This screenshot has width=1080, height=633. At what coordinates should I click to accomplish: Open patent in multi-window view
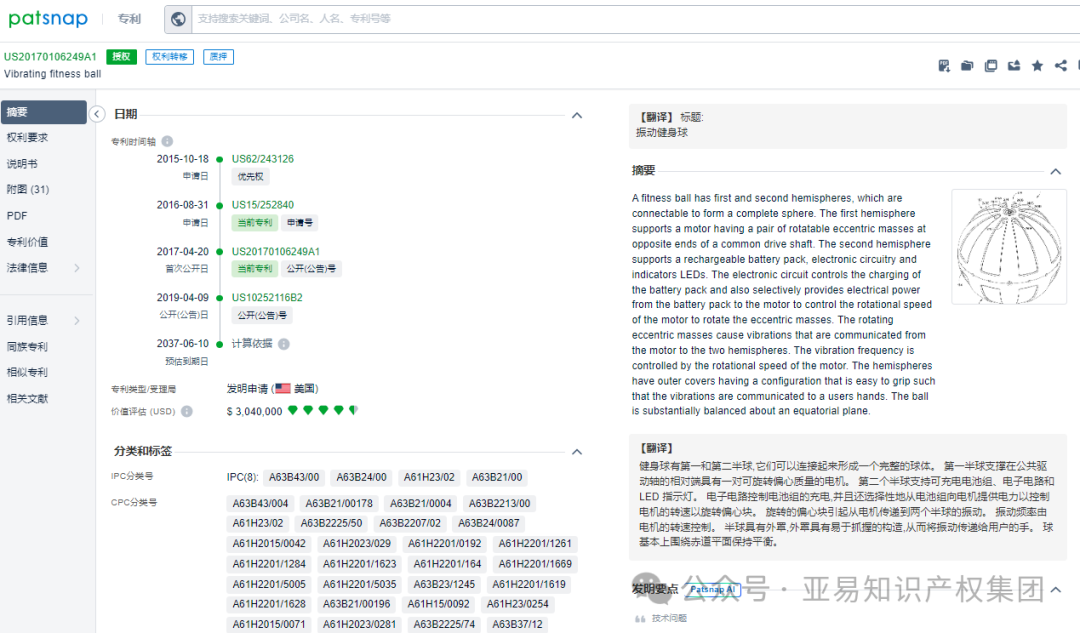point(991,65)
